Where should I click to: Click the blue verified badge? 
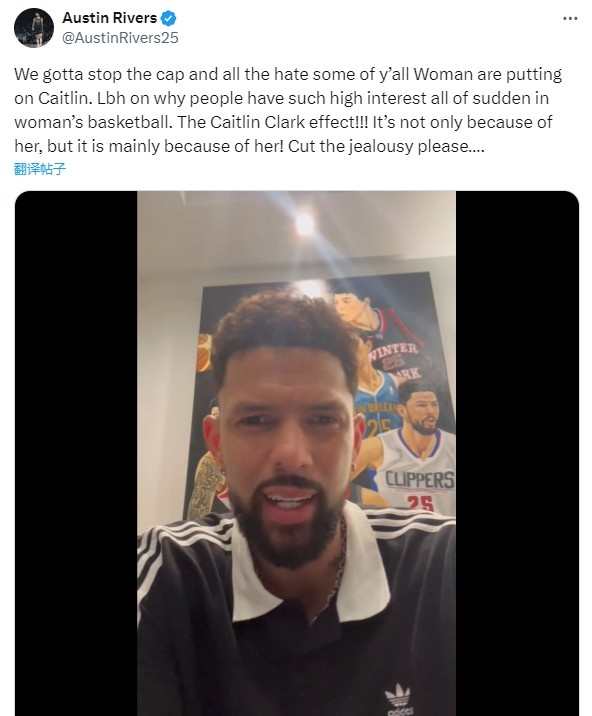(x=169, y=18)
